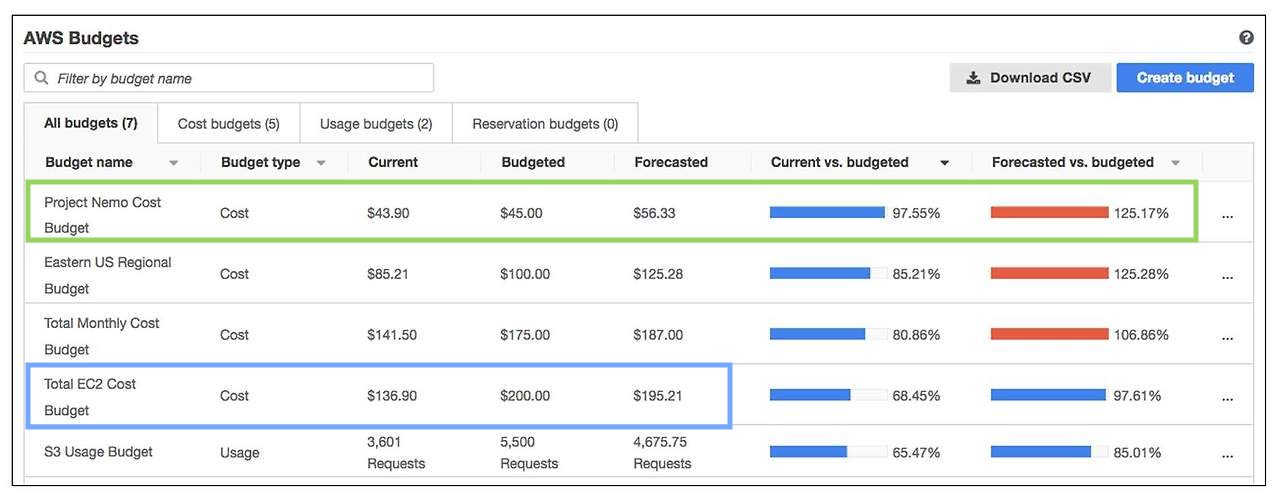Image resolution: width=1280 pixels, height=500 pixels.
Task: Open actions menu for Project Nemo Cost Budget
Action: (x=1228, y=215)
